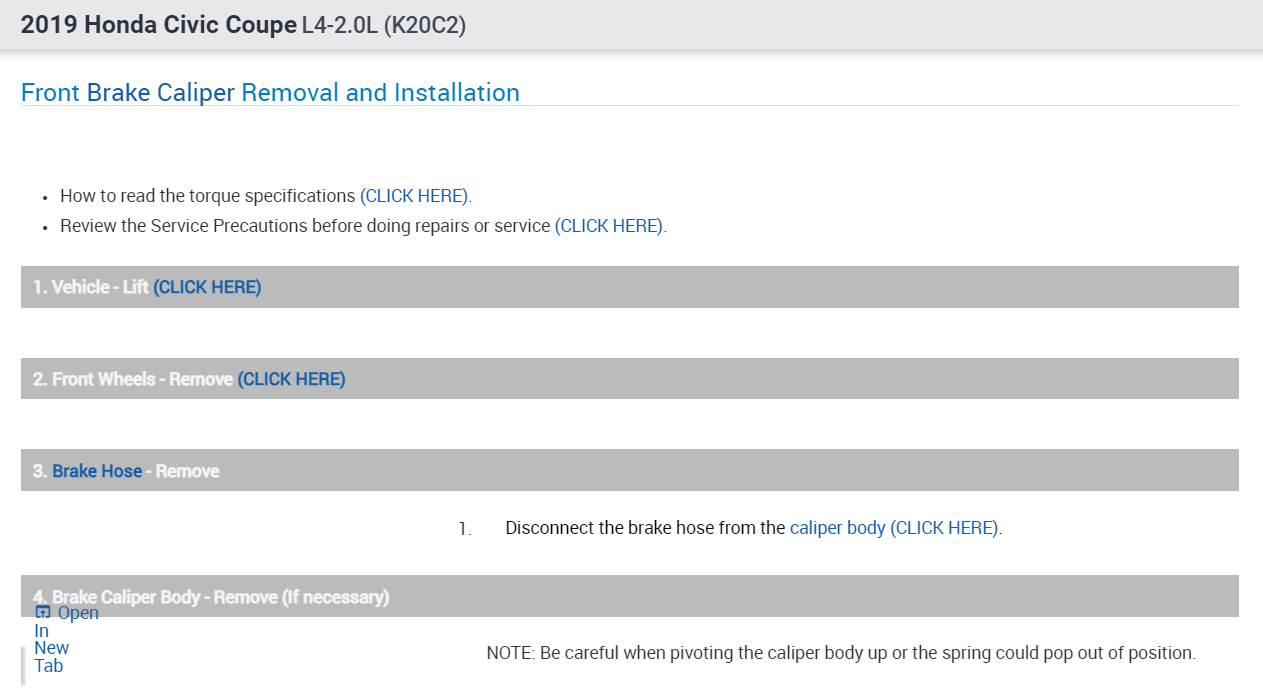
Task: Collapse the '4. Brake Caliper Body - Remove' section
Action: (x=700, y=597)
